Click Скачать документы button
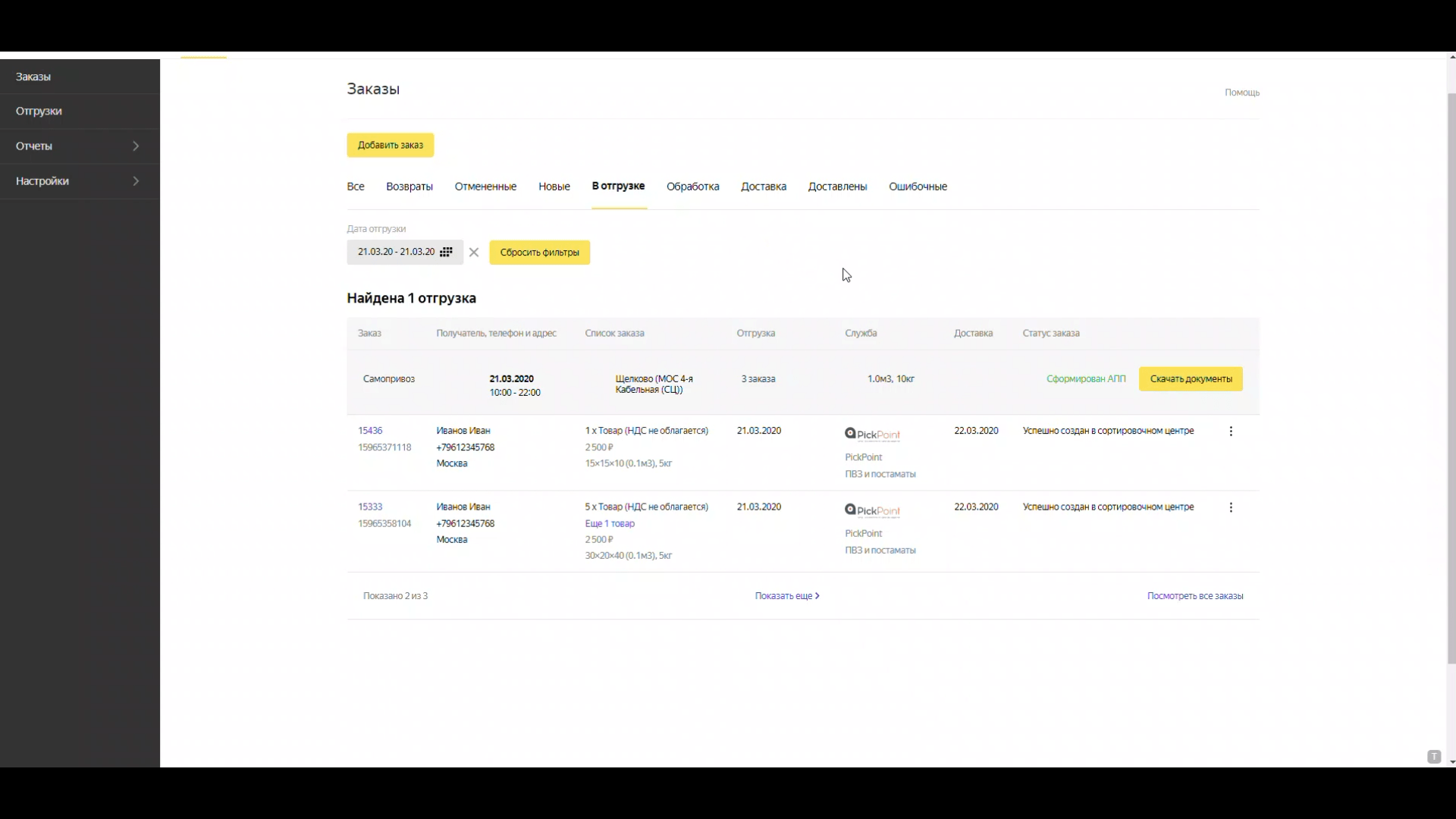The height and width of the screenshot is (819, 1456). (1190, 378)
